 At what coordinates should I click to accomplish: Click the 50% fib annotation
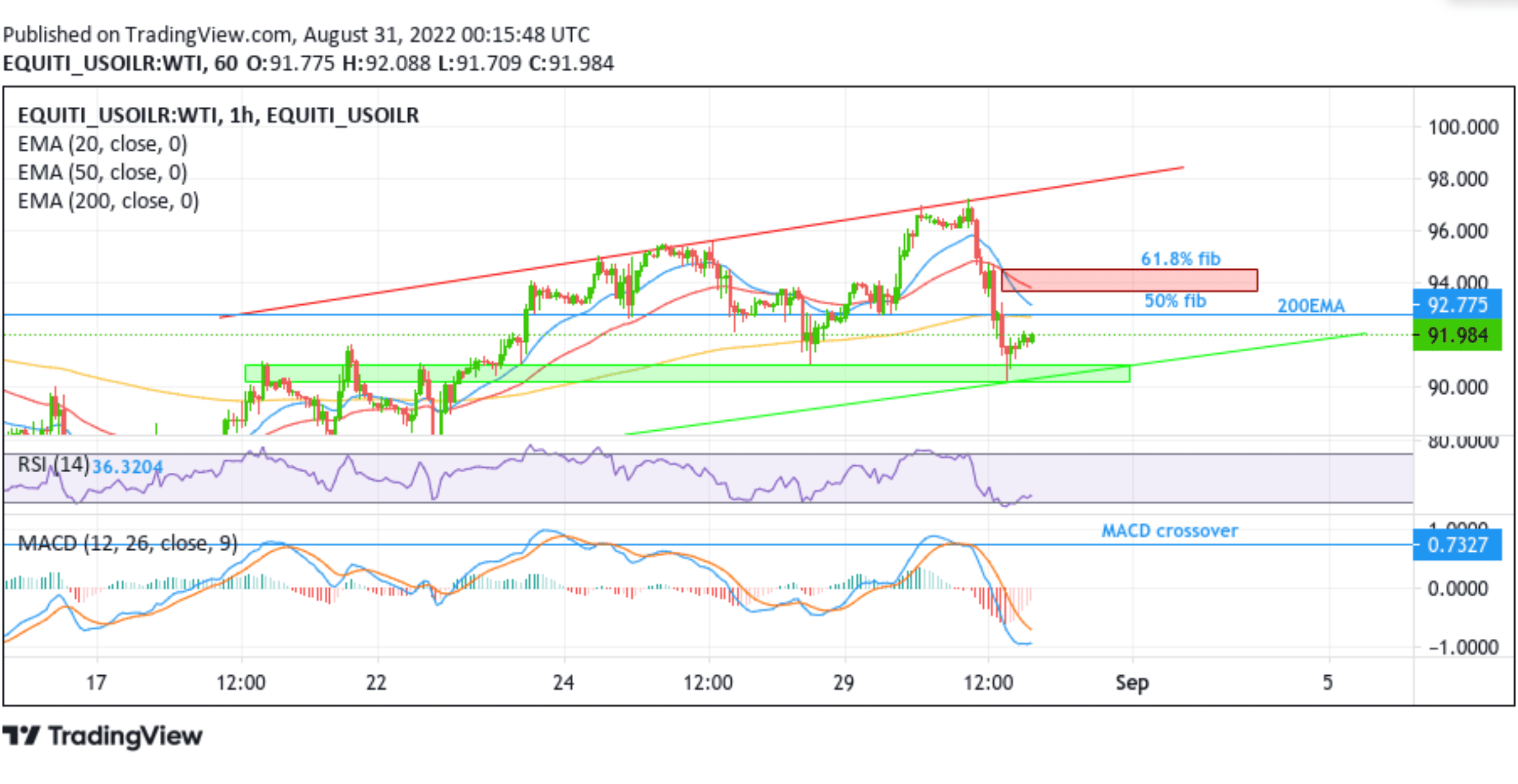pyautogui.click(x=1175, y=301)
